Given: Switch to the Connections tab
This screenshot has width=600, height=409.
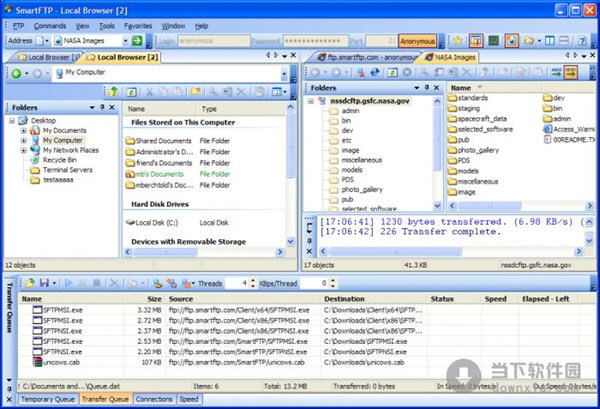Looking at the screenshot, I should [x=154, y=399].
